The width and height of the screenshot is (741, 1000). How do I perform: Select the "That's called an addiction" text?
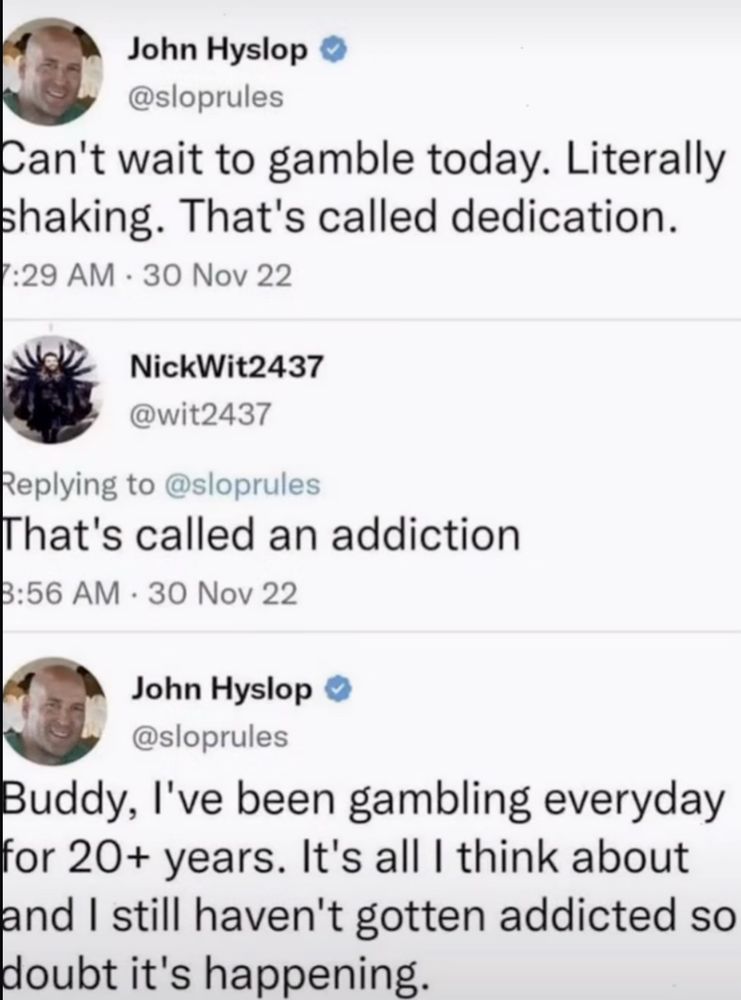coord(262,534)
